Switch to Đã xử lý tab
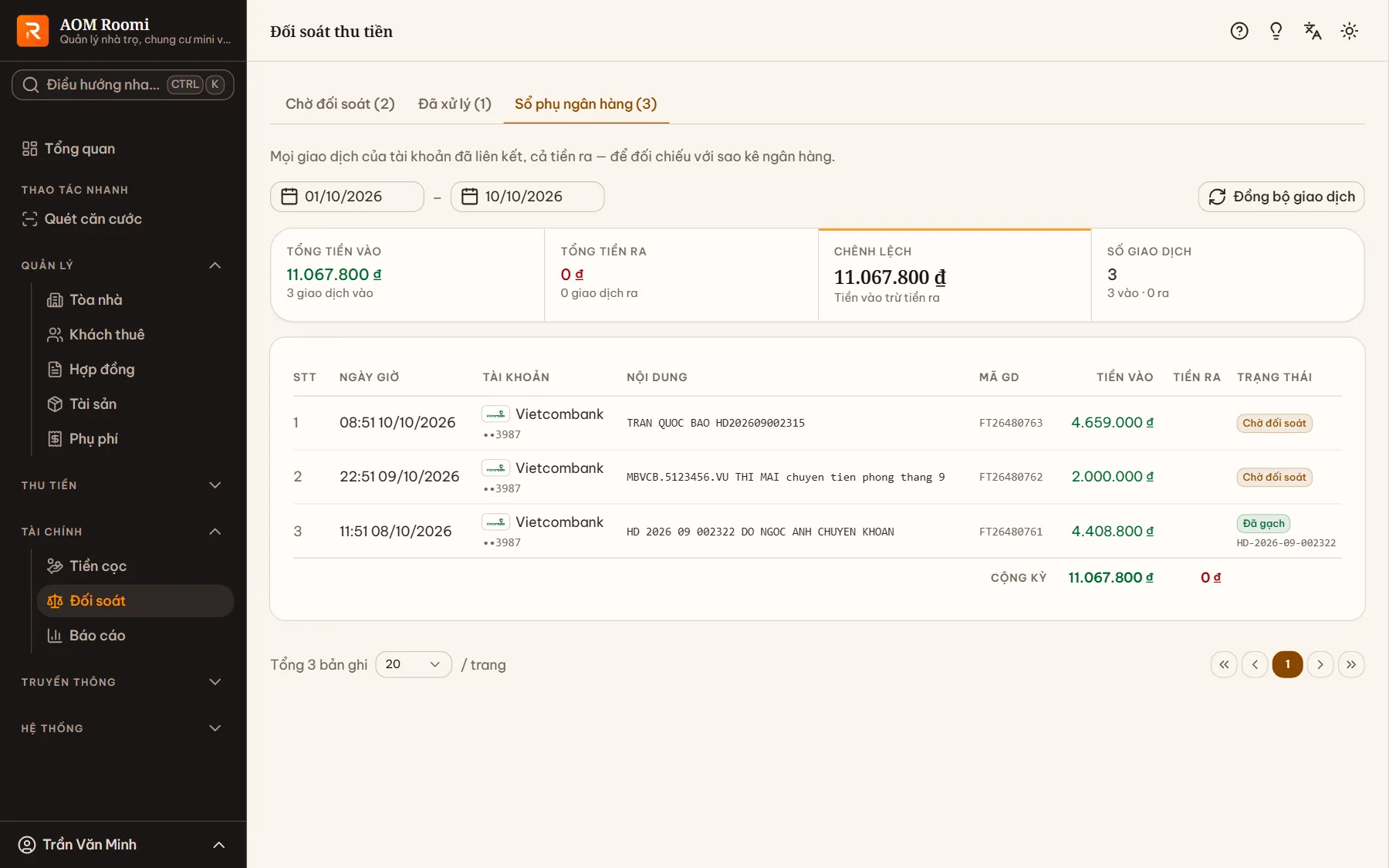1389x868 pixels. coord(455,104)
